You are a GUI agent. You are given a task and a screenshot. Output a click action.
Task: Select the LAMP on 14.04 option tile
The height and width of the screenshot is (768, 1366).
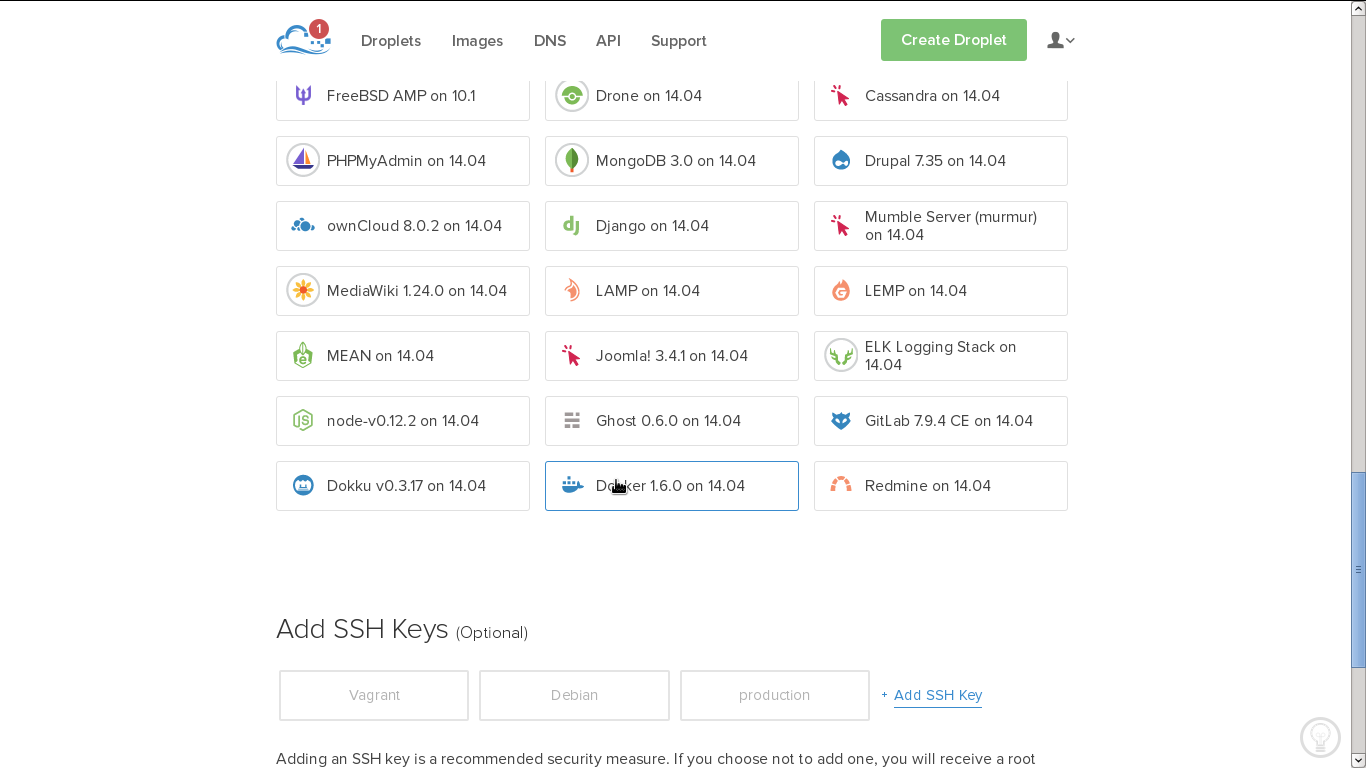(671, 291)
